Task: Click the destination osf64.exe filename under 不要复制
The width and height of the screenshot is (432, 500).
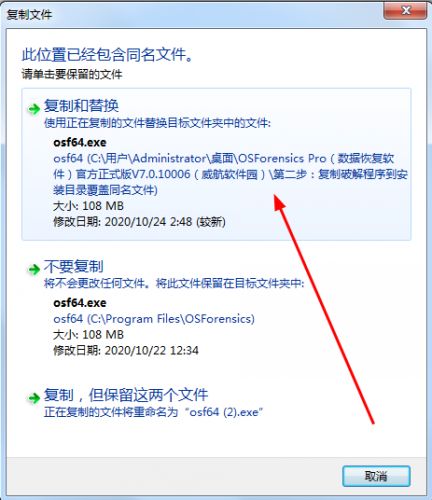Action: 80,303
